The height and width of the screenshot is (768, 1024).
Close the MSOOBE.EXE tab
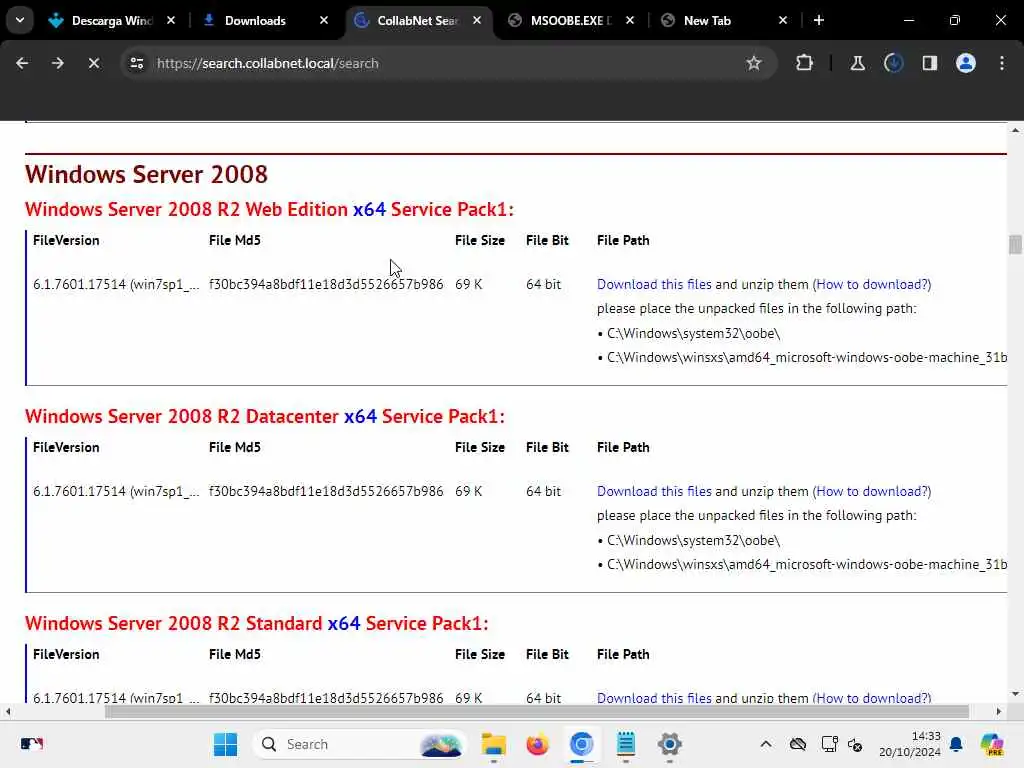630,20
